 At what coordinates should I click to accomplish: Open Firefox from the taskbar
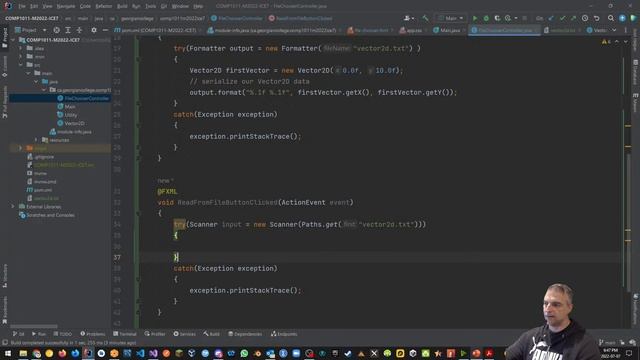pos(62,353)
